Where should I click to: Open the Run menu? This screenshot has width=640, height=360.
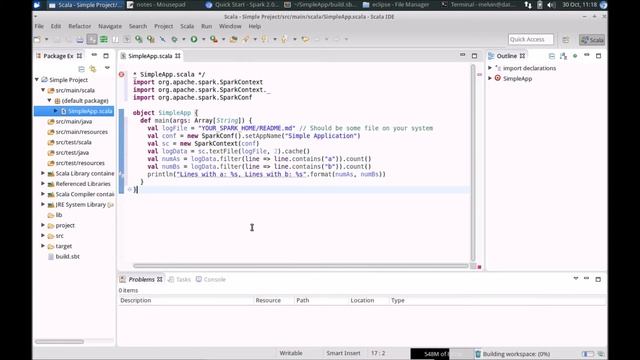[207, 26]
